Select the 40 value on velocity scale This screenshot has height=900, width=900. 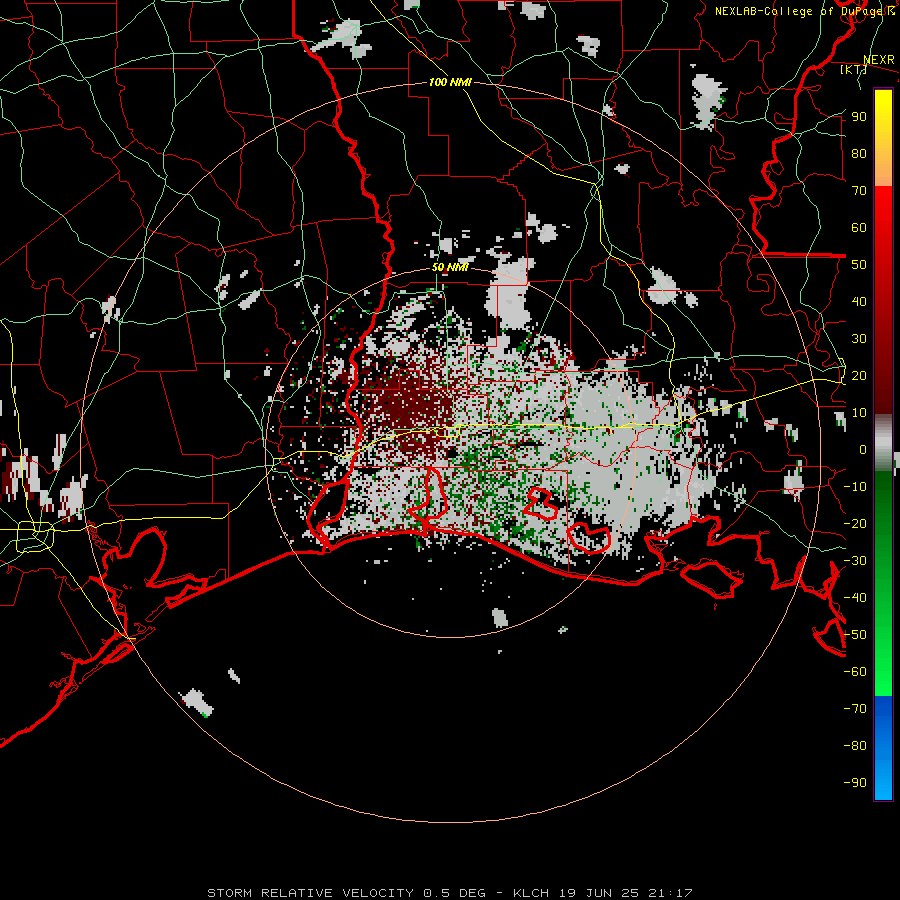859,301
